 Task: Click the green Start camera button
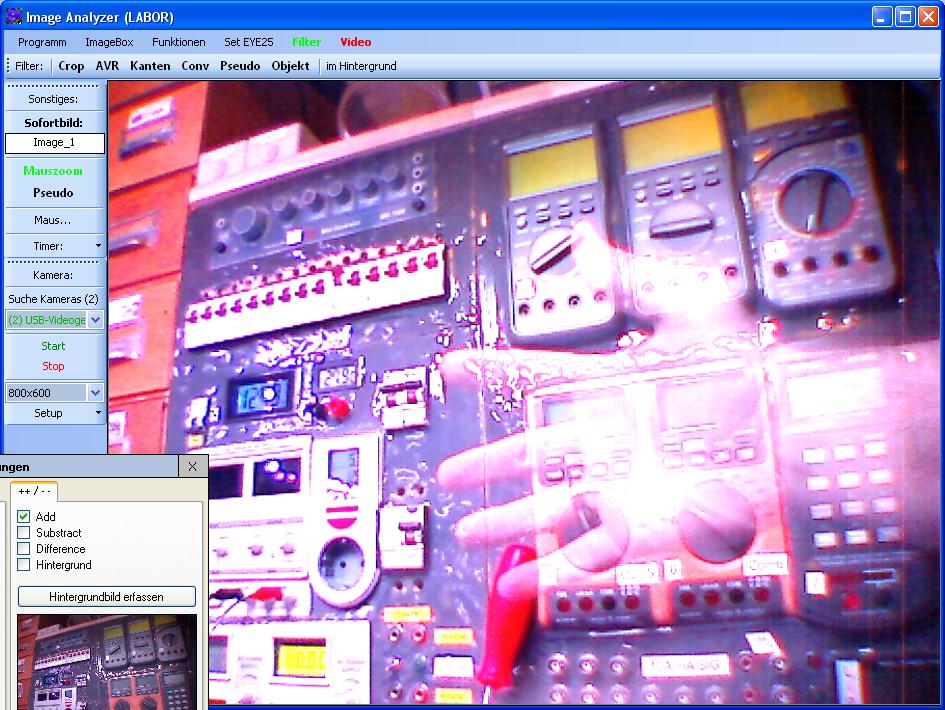[53, 346]
